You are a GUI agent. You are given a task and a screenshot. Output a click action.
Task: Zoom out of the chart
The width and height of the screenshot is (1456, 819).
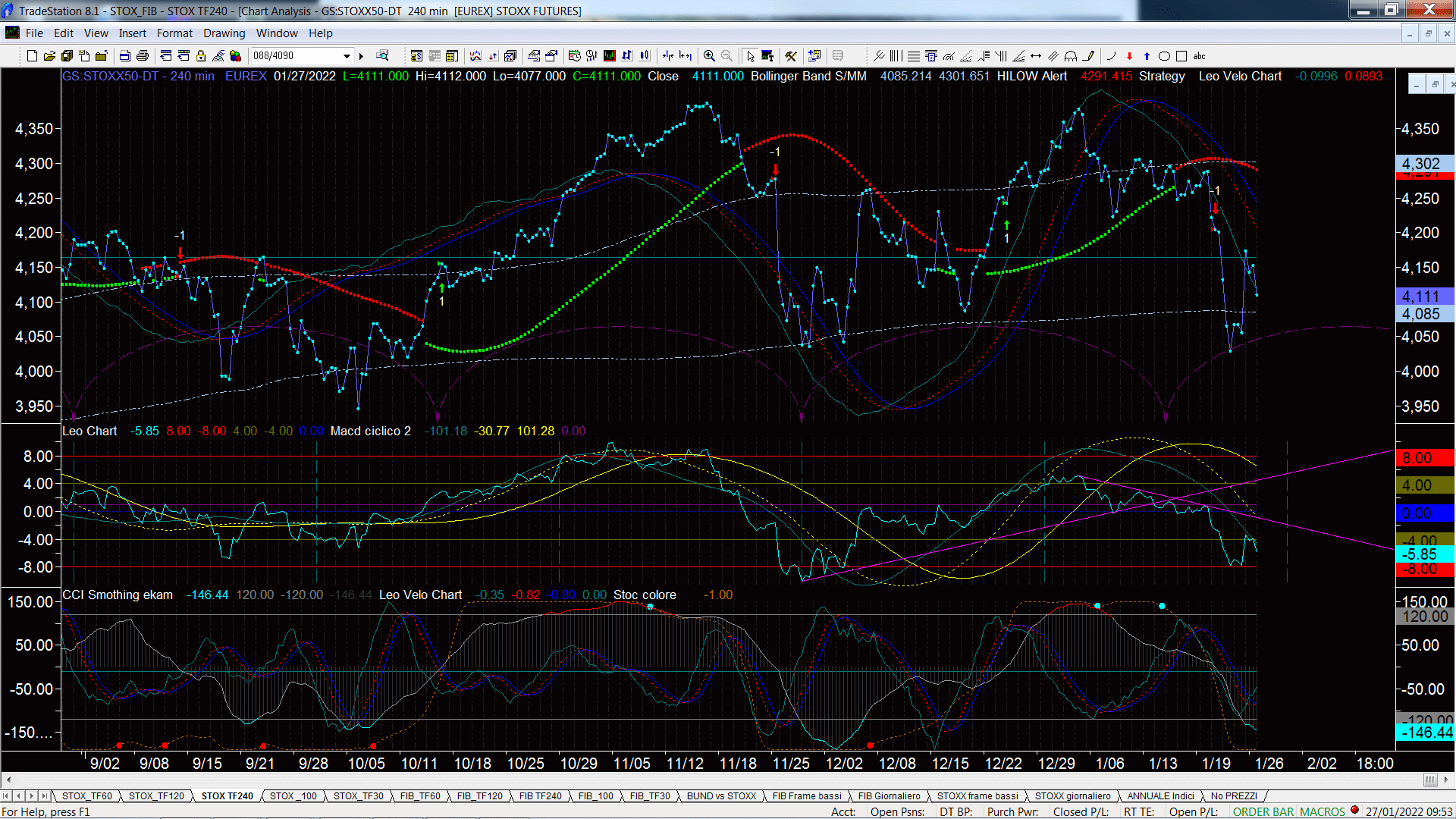[x=726, y=56]
